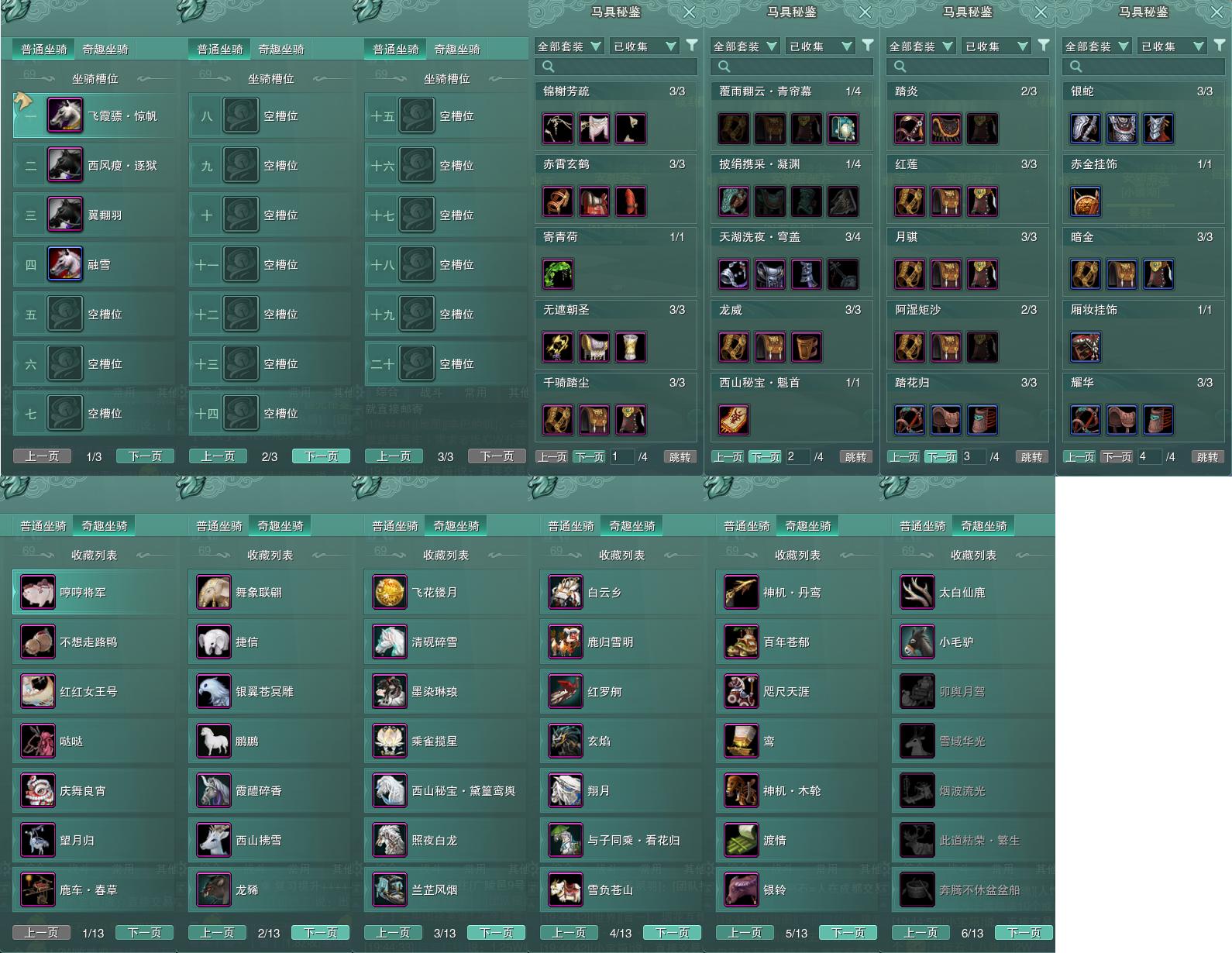Select the 哼哼将军 pig mount icon
Viewport: 1232px width, 953px height.
point(38,593)
